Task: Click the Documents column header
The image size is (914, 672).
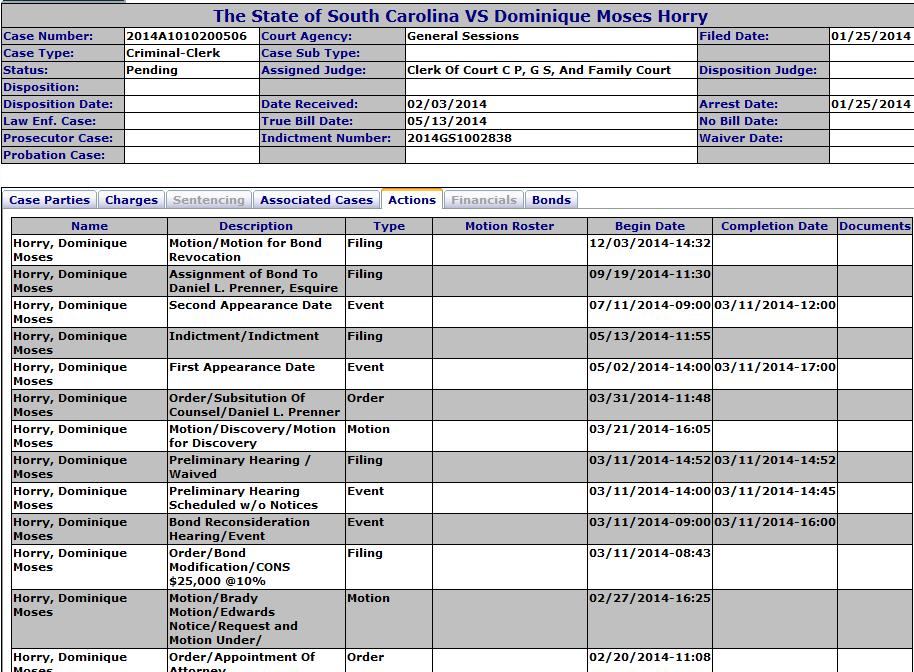Action: click(x=874, y=226)
